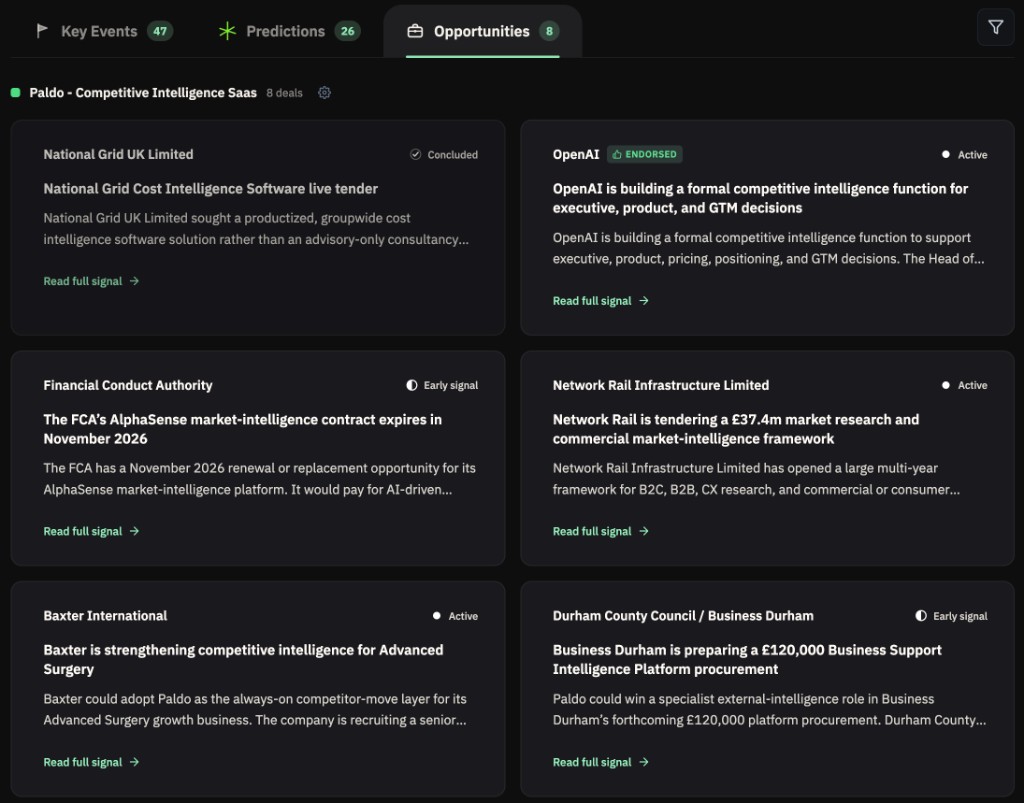Screen dimensions: 1024x803
Task: Click Early signal label on Durham card
Action: tap(960, 616)
